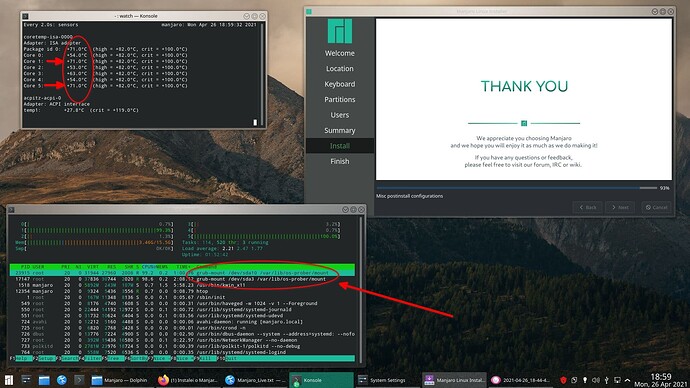Screen dimensions: 690x388
Task: Click the notifications bulb tray icon
Action: (585, 380)
